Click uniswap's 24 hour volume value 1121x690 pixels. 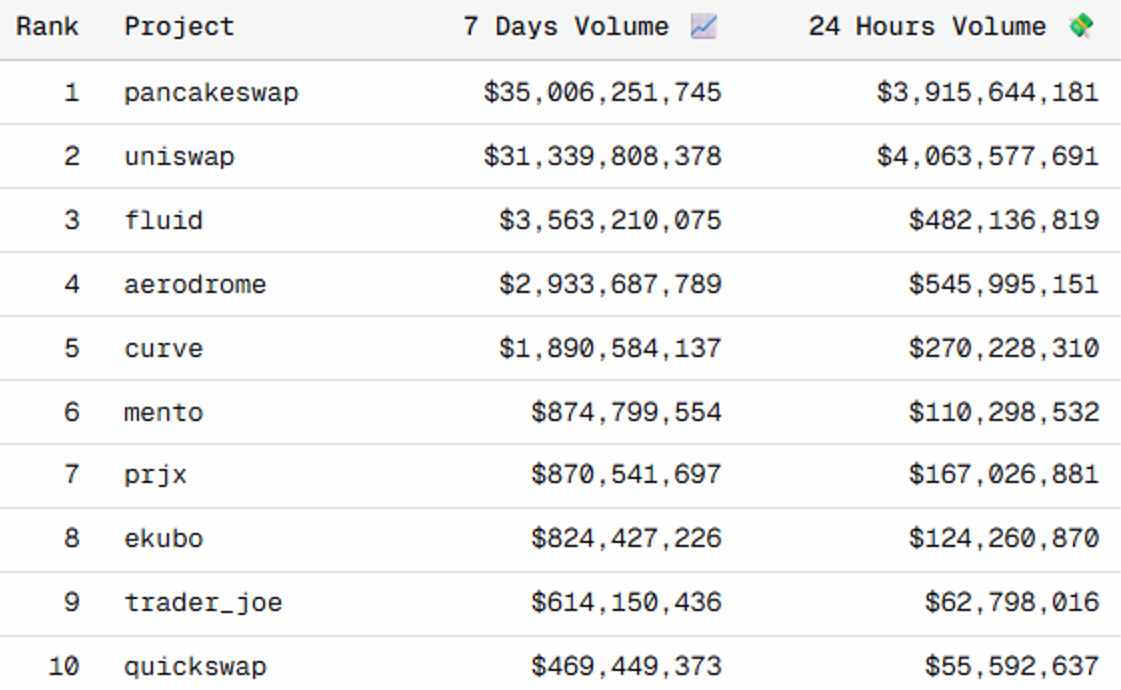point(987,157)
